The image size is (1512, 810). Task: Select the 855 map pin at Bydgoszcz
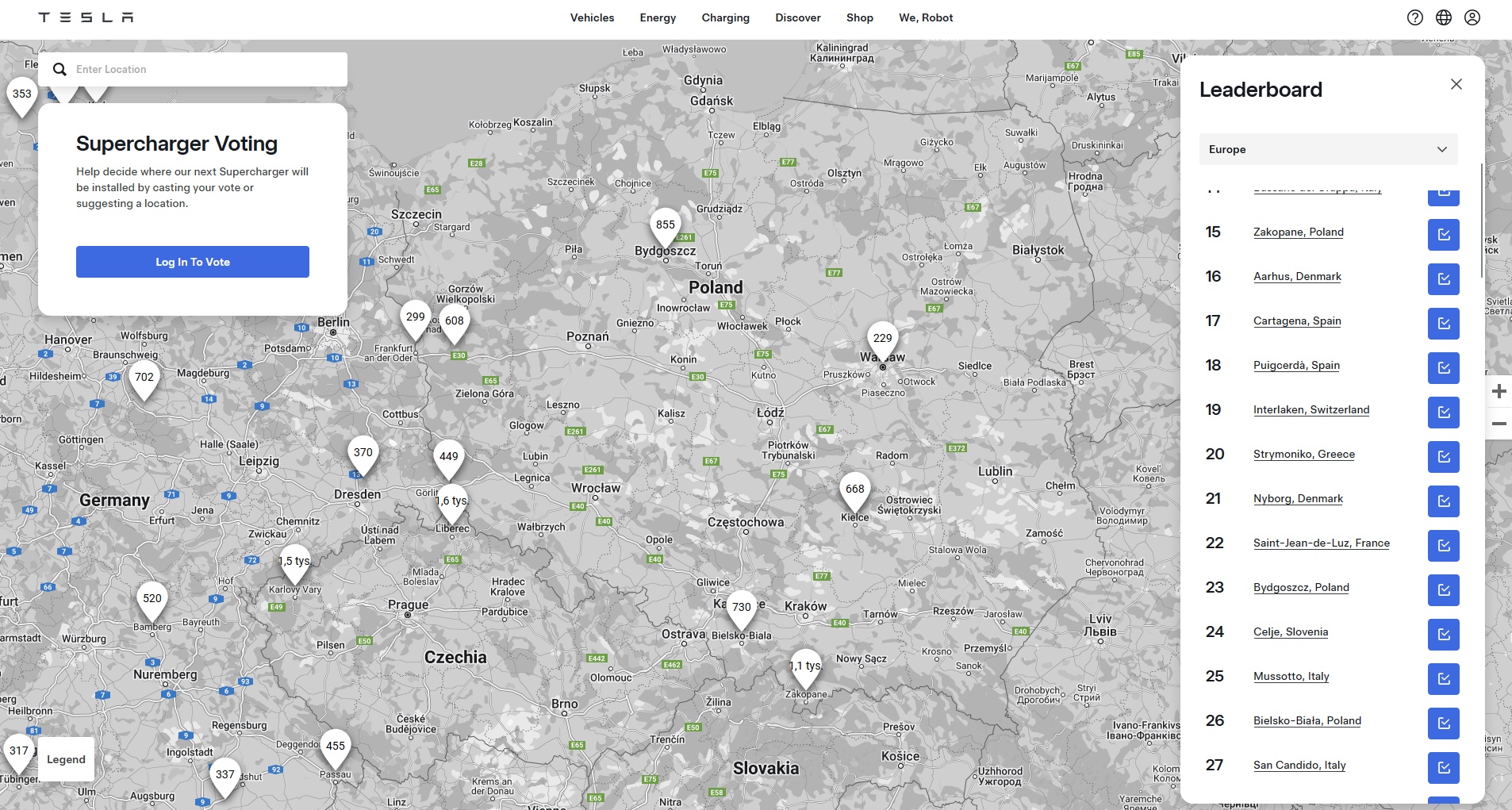coord(666,226)
